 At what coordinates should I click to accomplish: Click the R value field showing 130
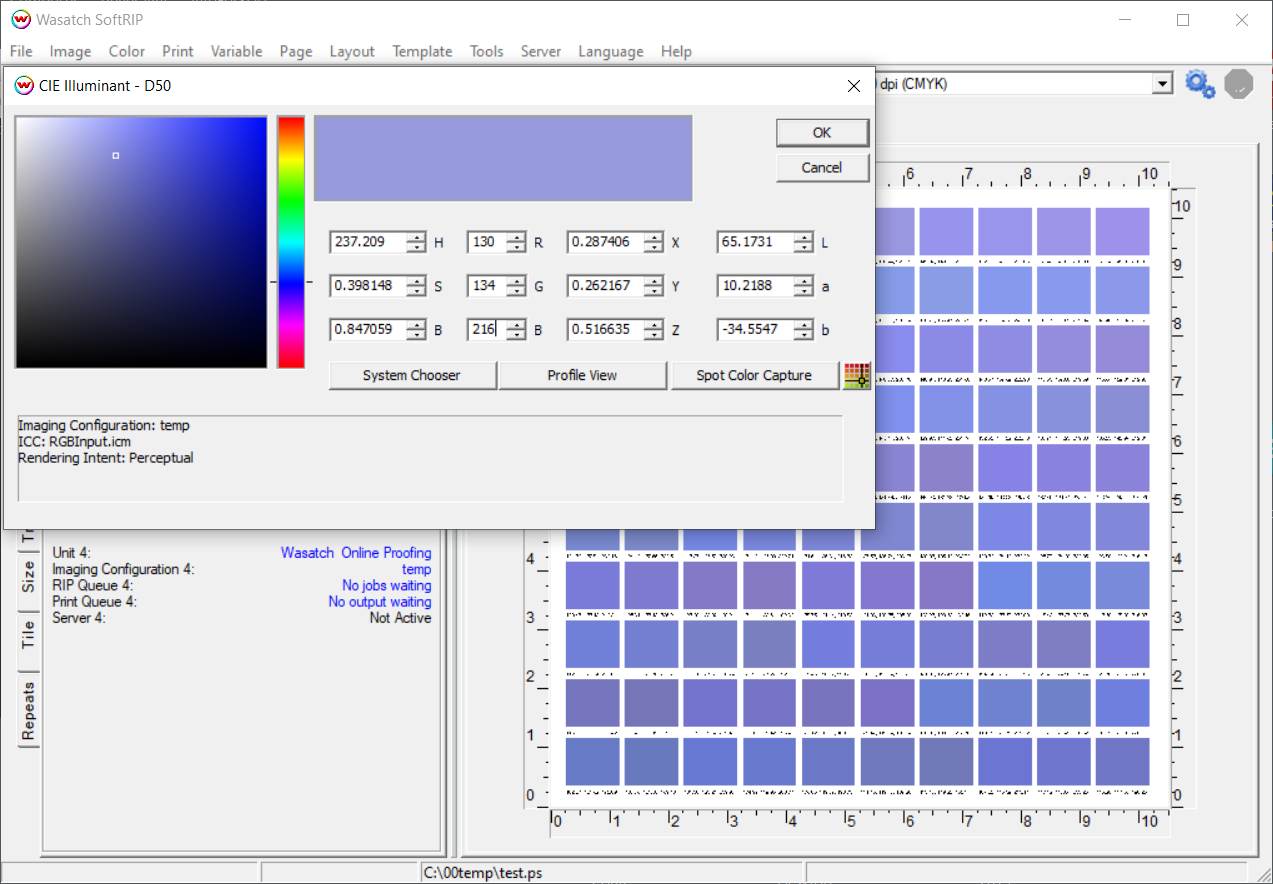486,242
